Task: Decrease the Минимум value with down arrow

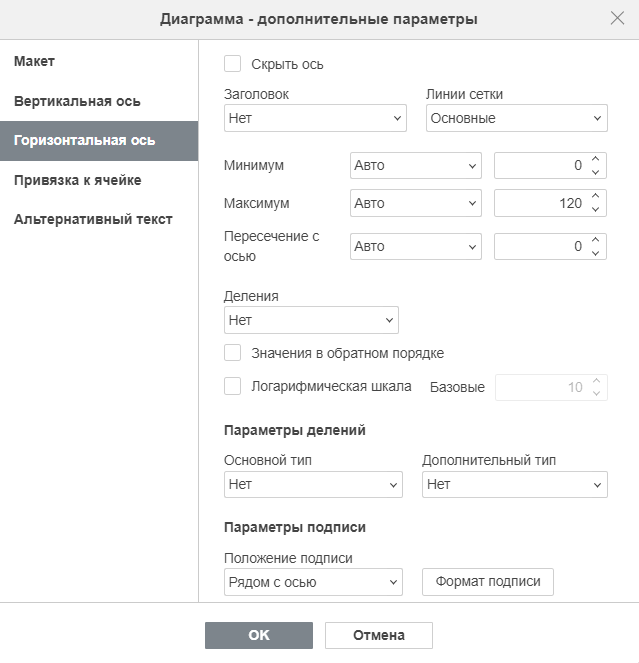Action: 595,172
